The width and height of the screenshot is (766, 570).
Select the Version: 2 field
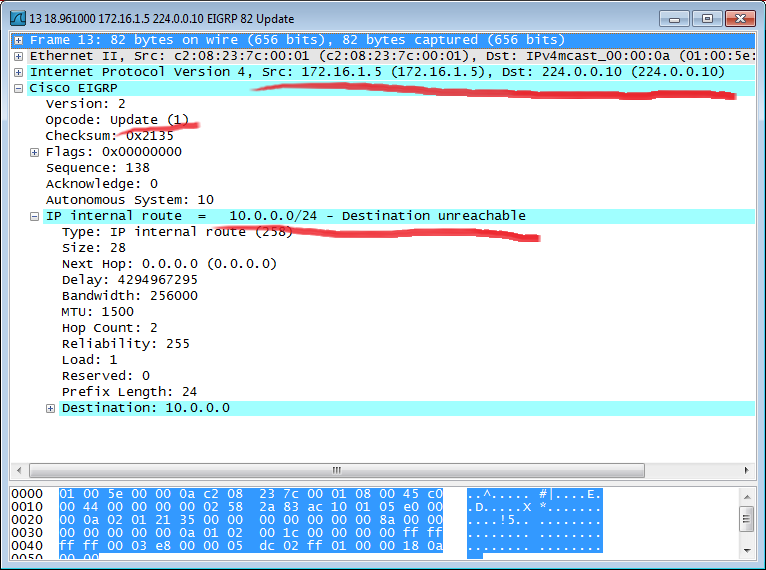[x=85, y=104]
